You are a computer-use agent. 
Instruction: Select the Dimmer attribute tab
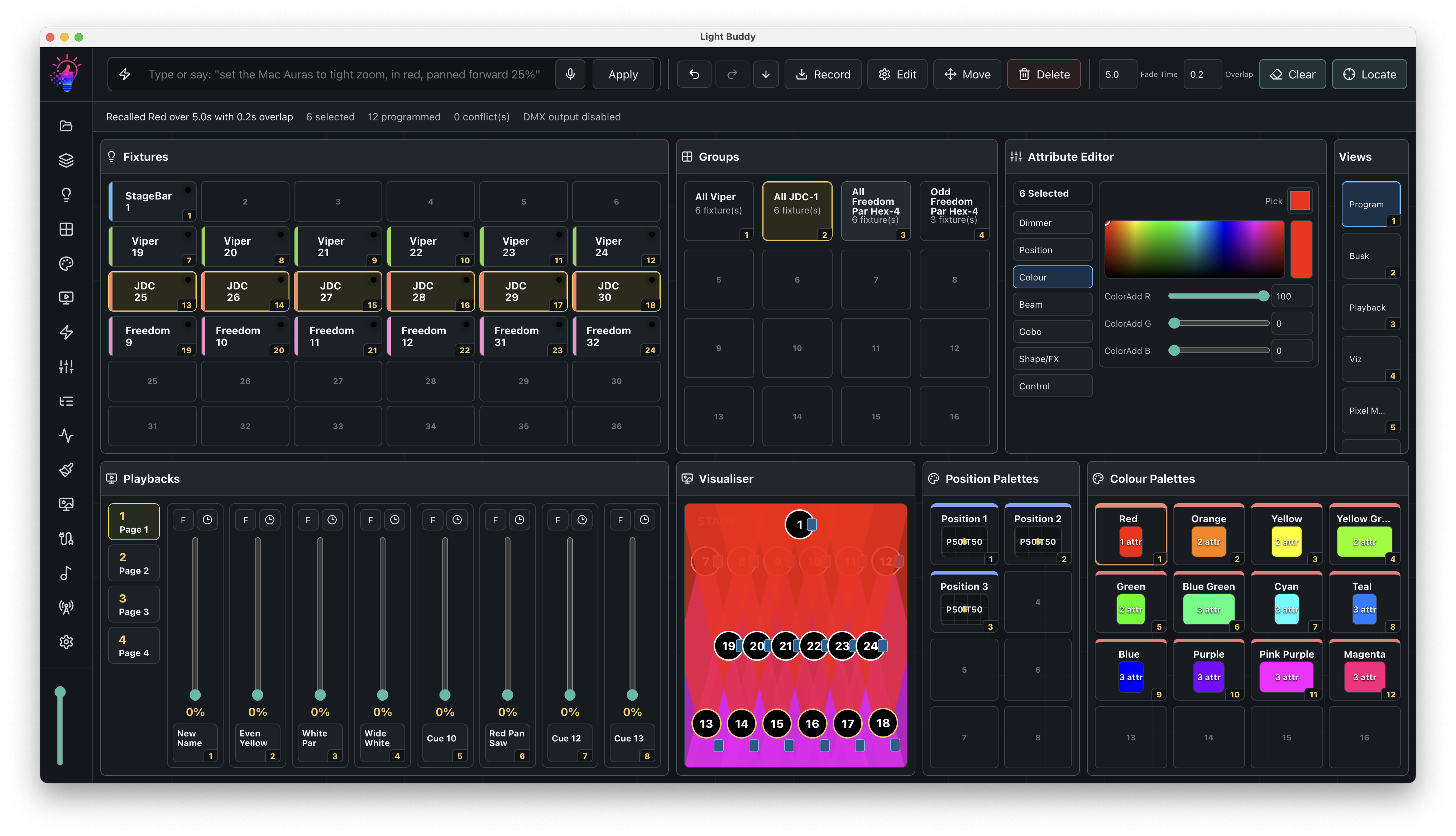[1052, 223]
